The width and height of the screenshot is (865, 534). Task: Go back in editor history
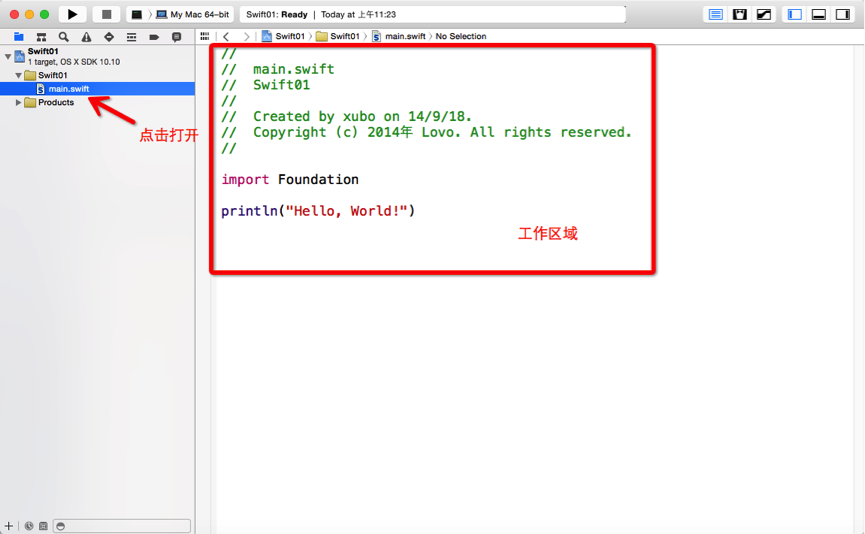coord(226,36)
